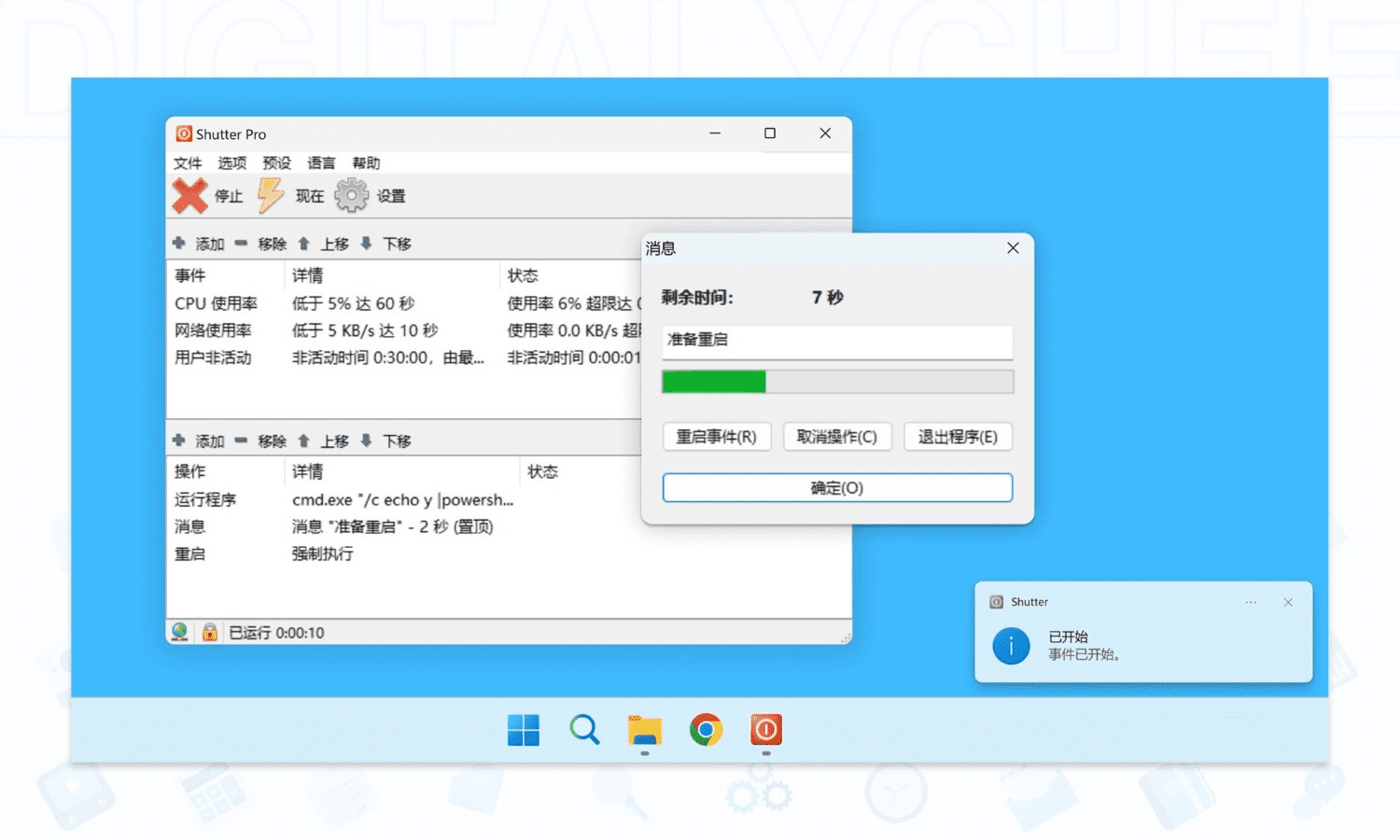Click the Restart Events (重启事件) button
This screenshot has height=840, width=1400.
coord(716,437)
